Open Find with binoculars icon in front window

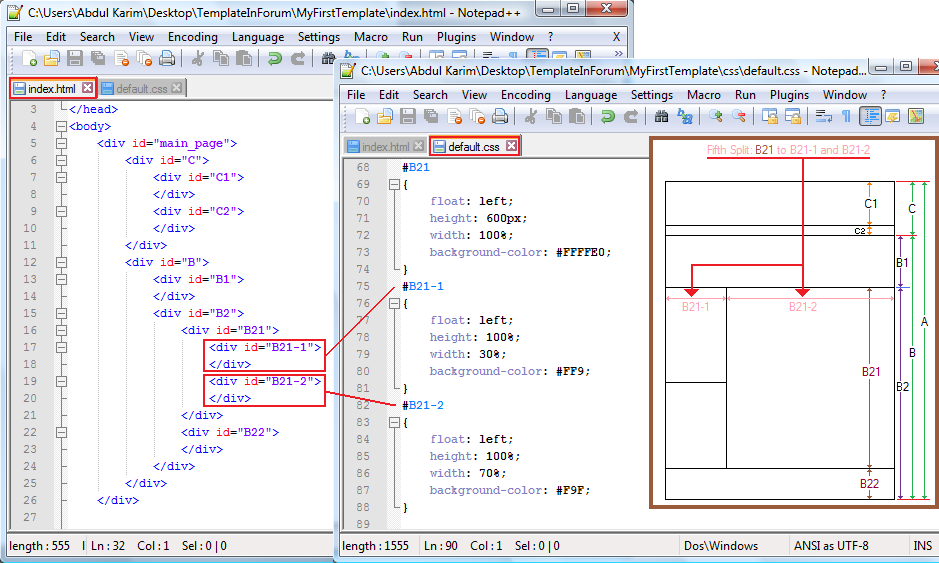point(661,117)
